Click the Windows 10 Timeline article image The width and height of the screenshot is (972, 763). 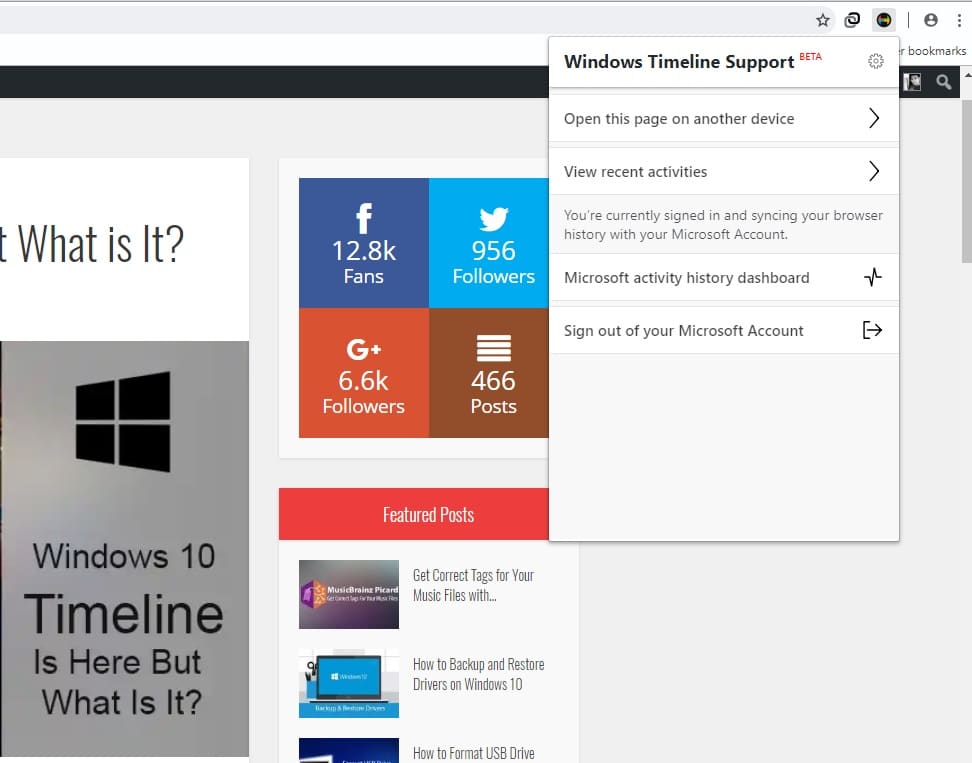pos(124,549)
